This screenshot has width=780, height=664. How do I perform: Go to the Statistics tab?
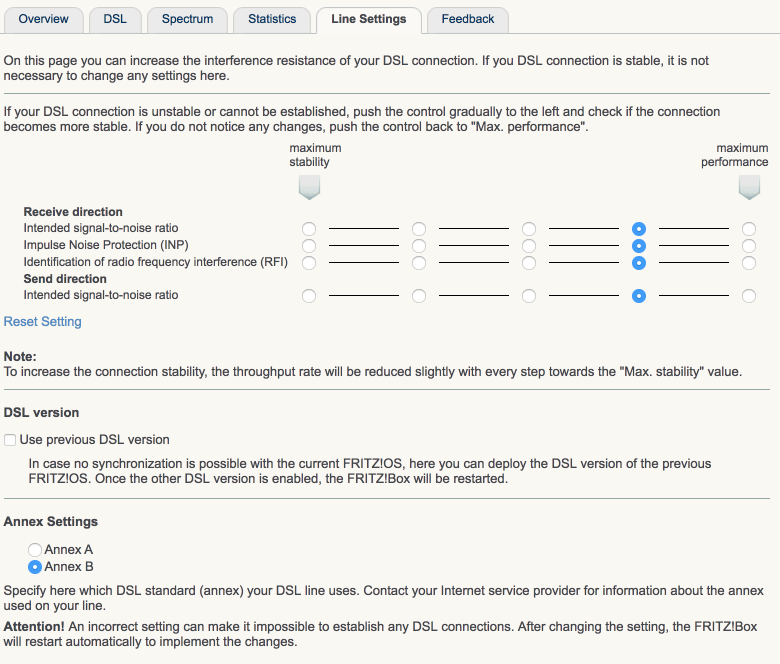click(x=272, y=19)
